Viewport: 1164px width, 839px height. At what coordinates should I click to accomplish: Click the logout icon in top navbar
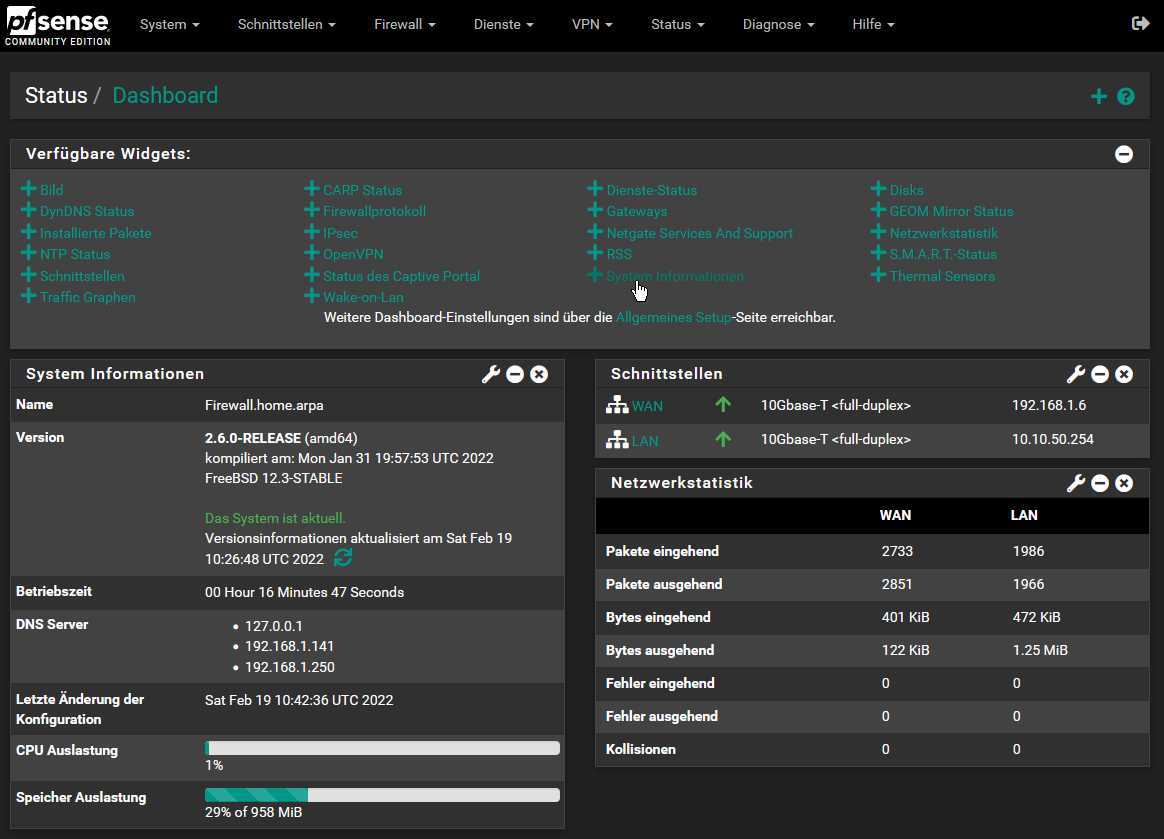1140,24
